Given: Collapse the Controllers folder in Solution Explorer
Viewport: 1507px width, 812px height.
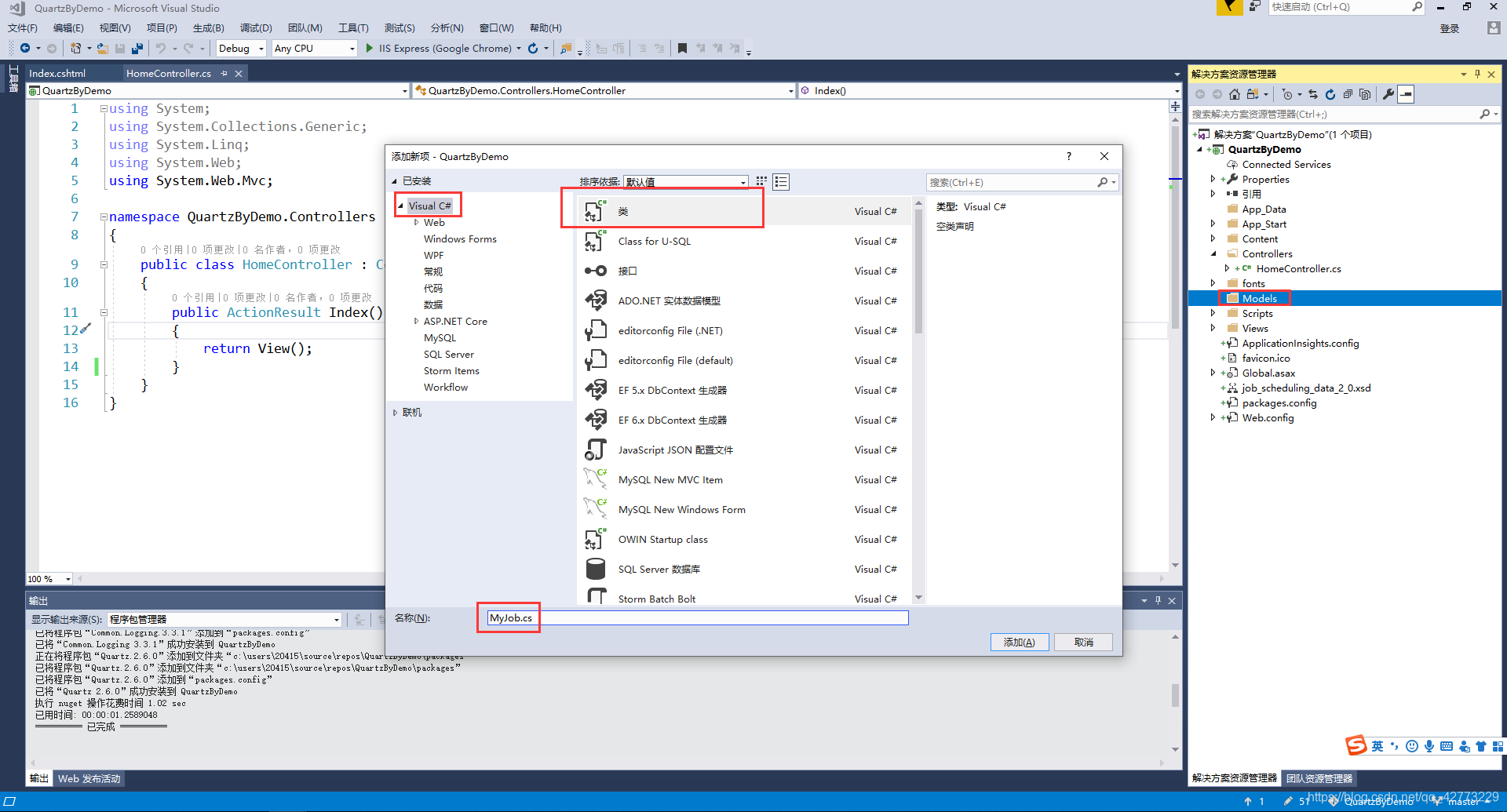Looking at the screenshot, I should pos(1213,253).
